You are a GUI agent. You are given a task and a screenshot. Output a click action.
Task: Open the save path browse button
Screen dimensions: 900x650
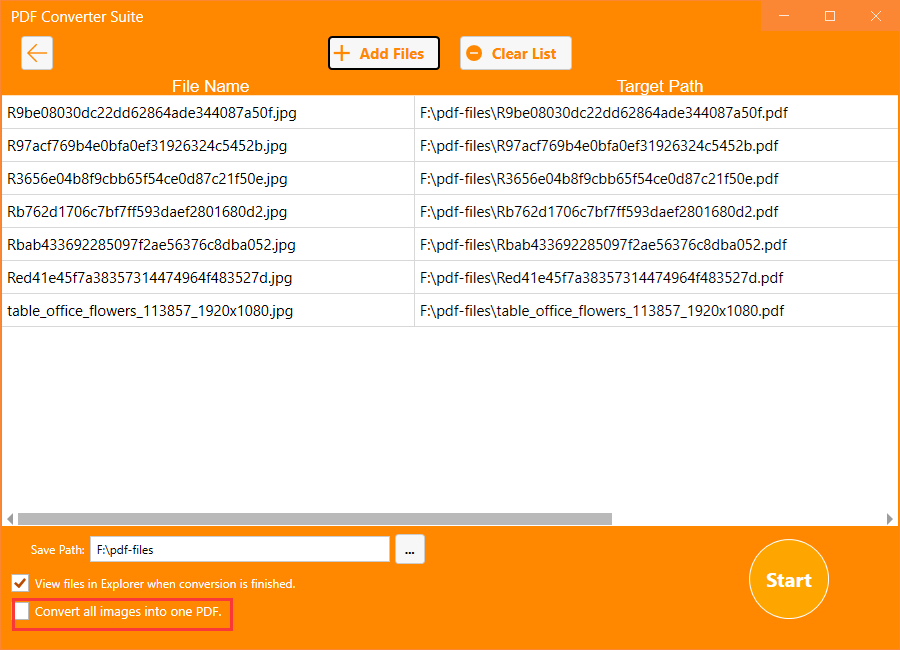410,549
